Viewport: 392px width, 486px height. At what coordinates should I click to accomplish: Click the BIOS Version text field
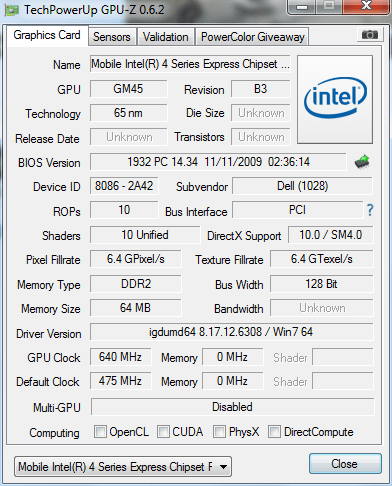click(x=218, y=162)
